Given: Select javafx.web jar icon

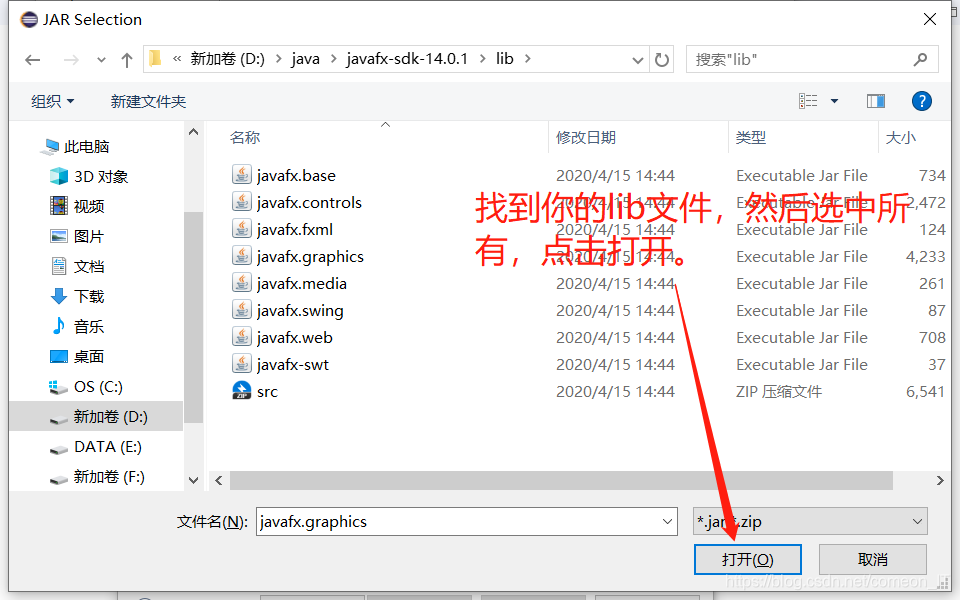Looking at the screenshot, I should point(242,337).
